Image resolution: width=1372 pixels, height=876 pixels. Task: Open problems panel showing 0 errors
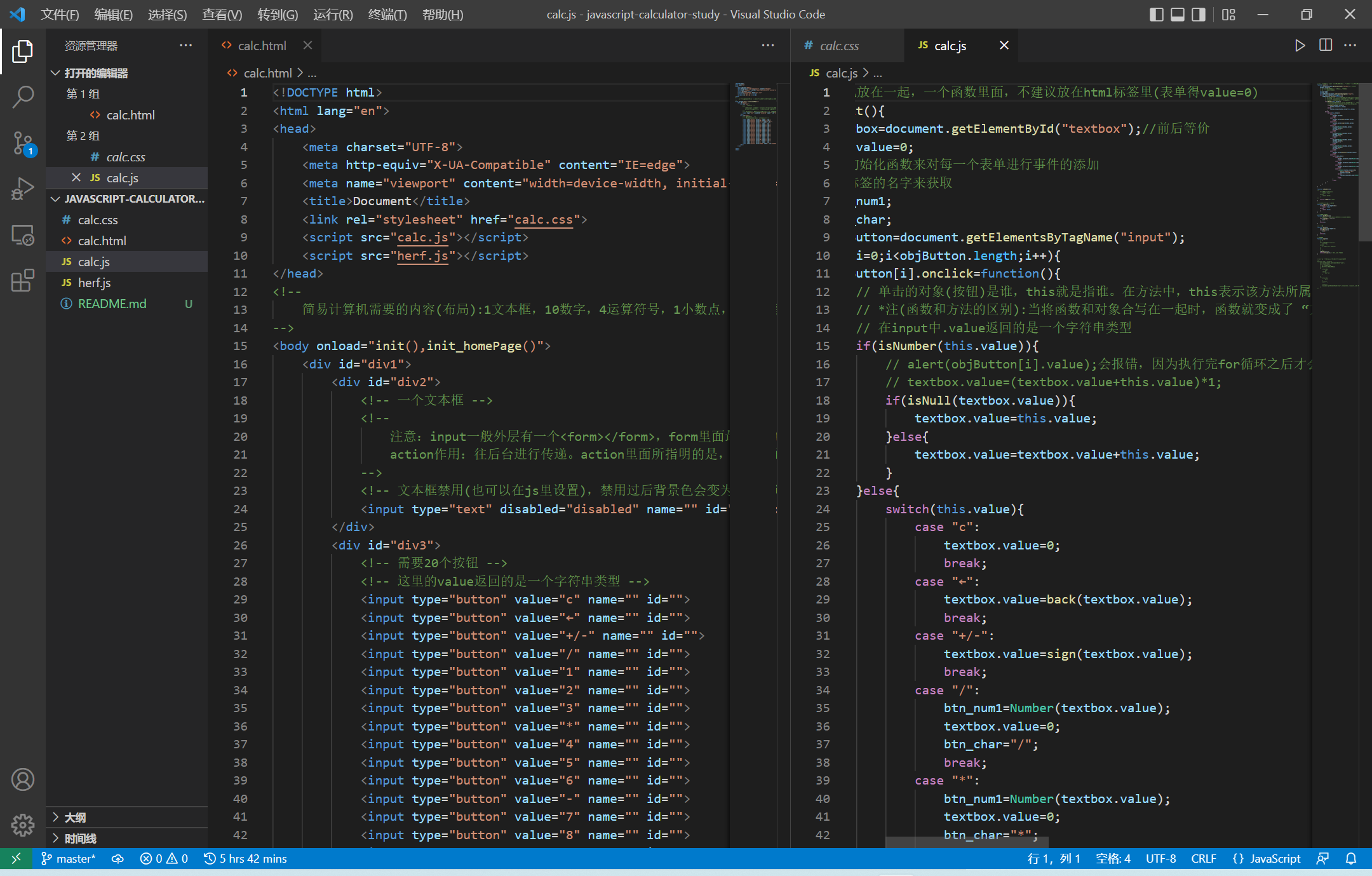(164, 859)
